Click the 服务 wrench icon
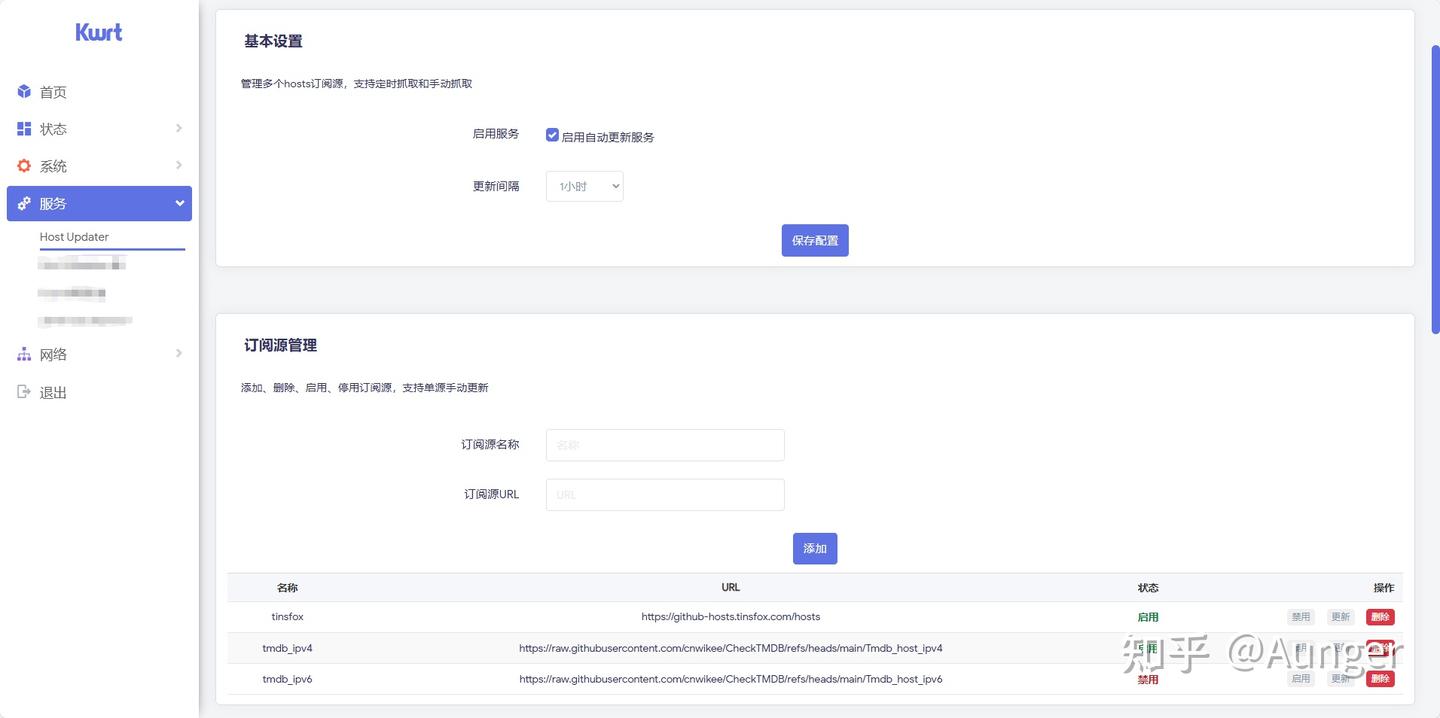1440x718 pixels. point(24,203)
